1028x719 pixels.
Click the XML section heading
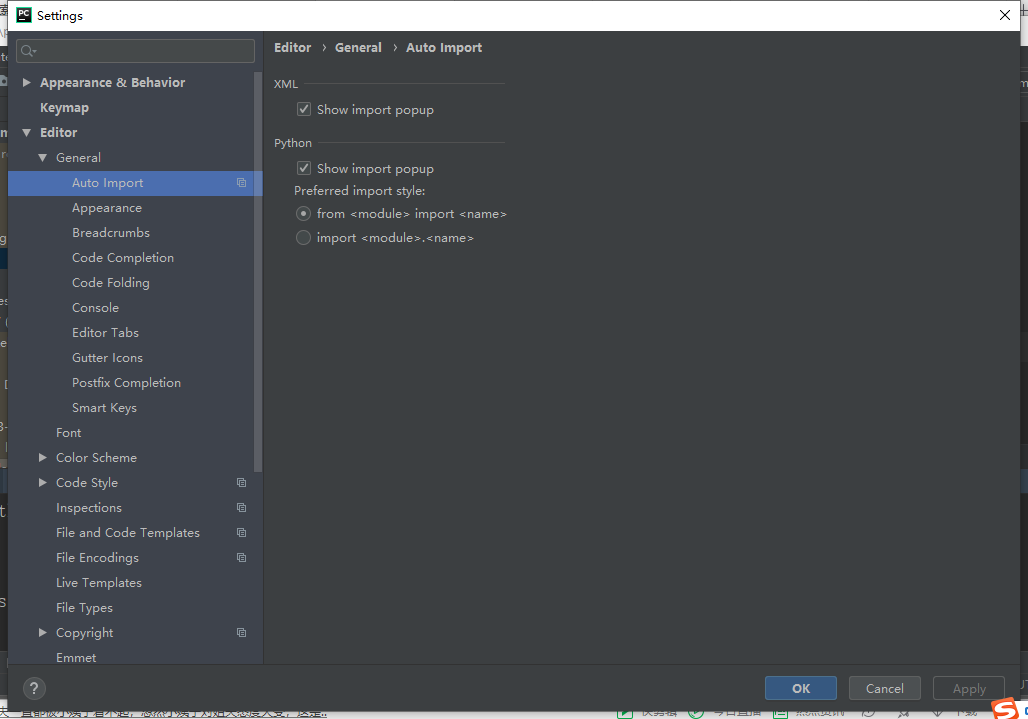(286, 84)
